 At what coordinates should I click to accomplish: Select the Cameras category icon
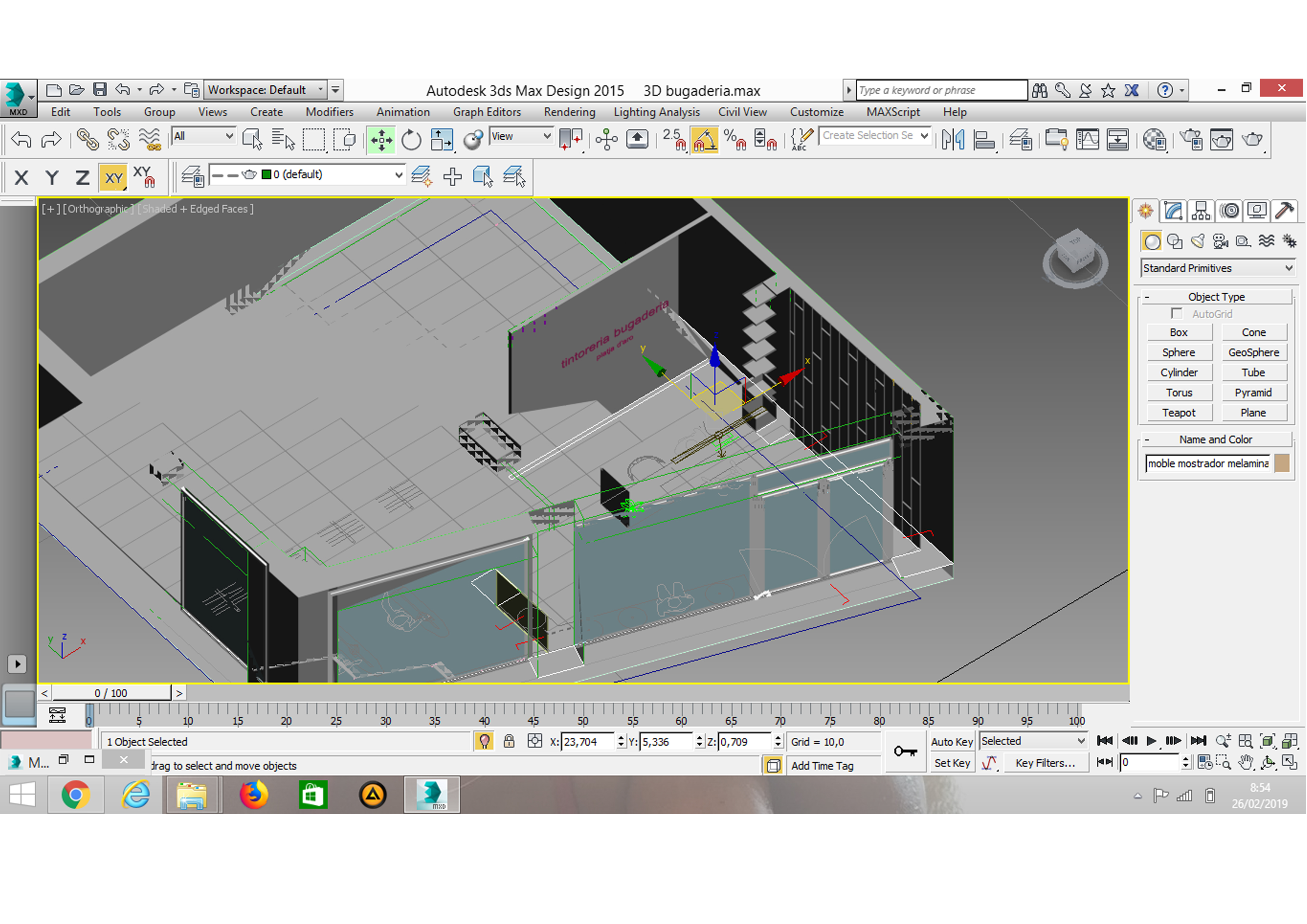point(1220,241)
